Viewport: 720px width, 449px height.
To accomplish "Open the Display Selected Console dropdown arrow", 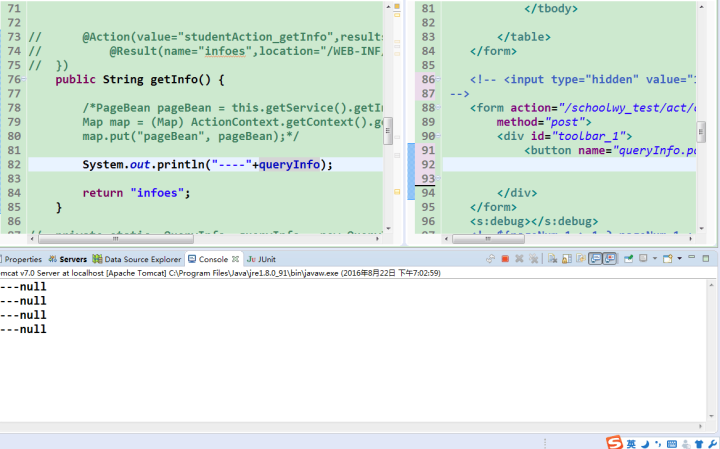I will [x=655, y=258].
